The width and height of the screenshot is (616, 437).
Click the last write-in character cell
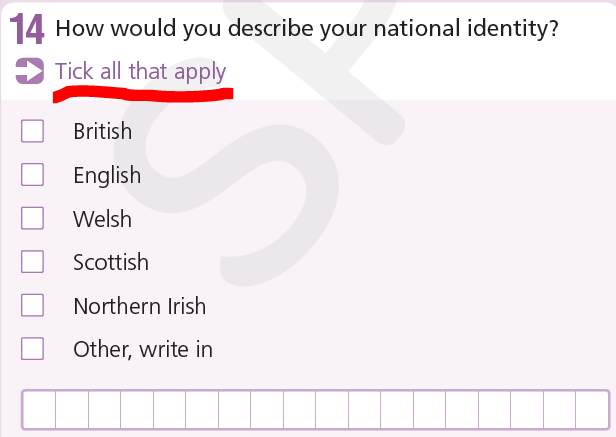click(x=592, y=409)
